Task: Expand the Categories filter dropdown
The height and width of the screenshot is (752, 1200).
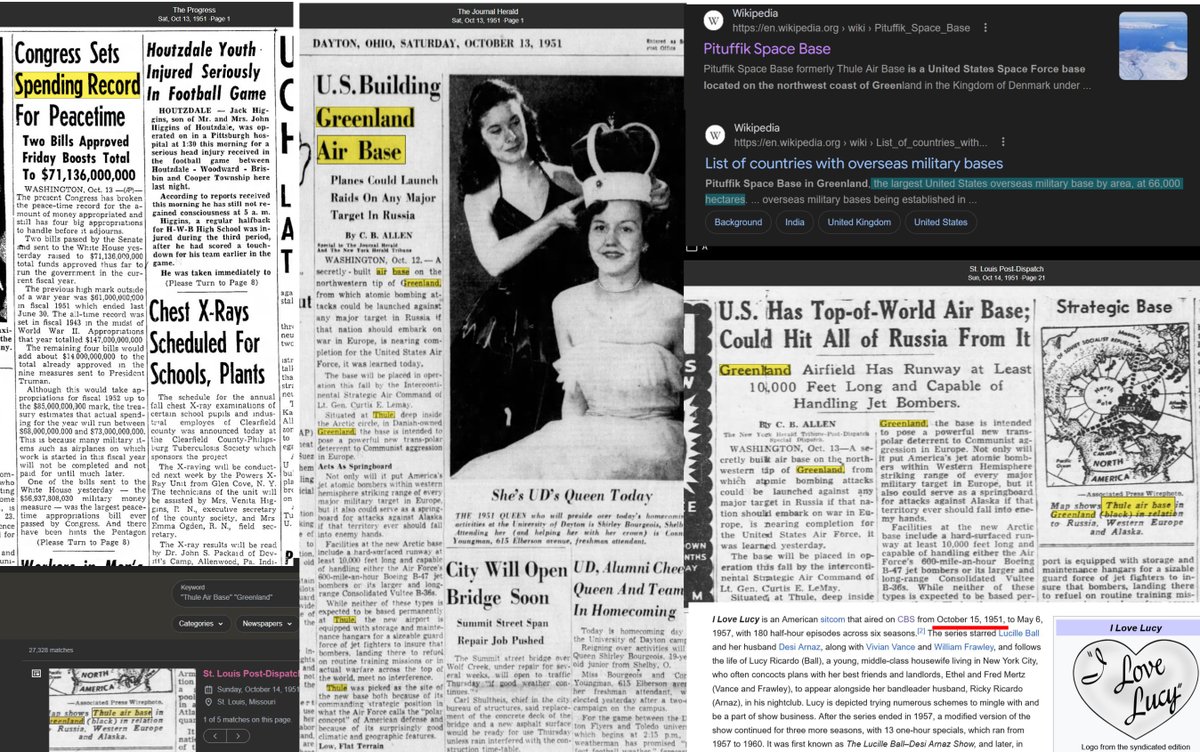Action: [x=203, y=623]
